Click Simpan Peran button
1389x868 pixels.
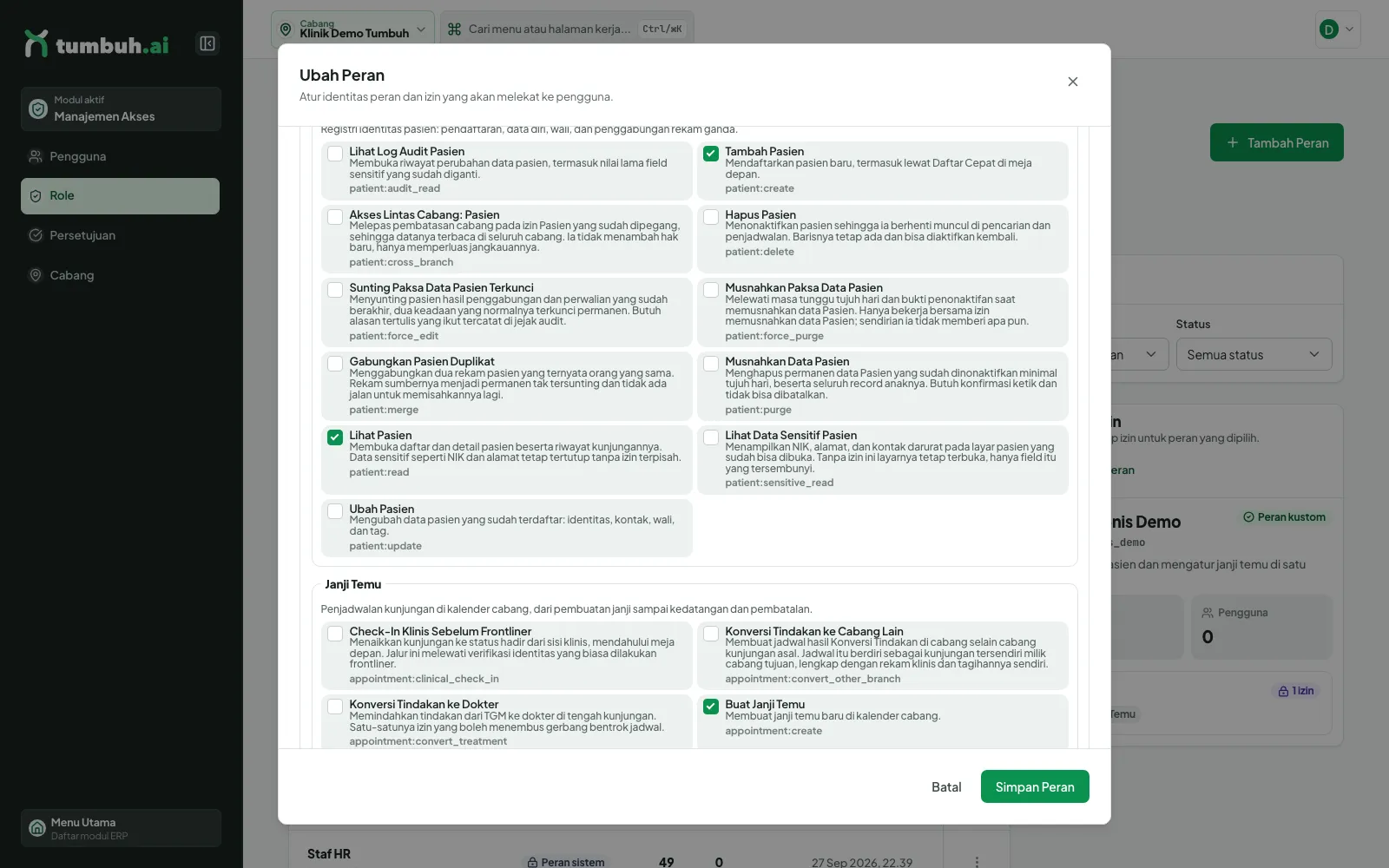(1035, 786)
